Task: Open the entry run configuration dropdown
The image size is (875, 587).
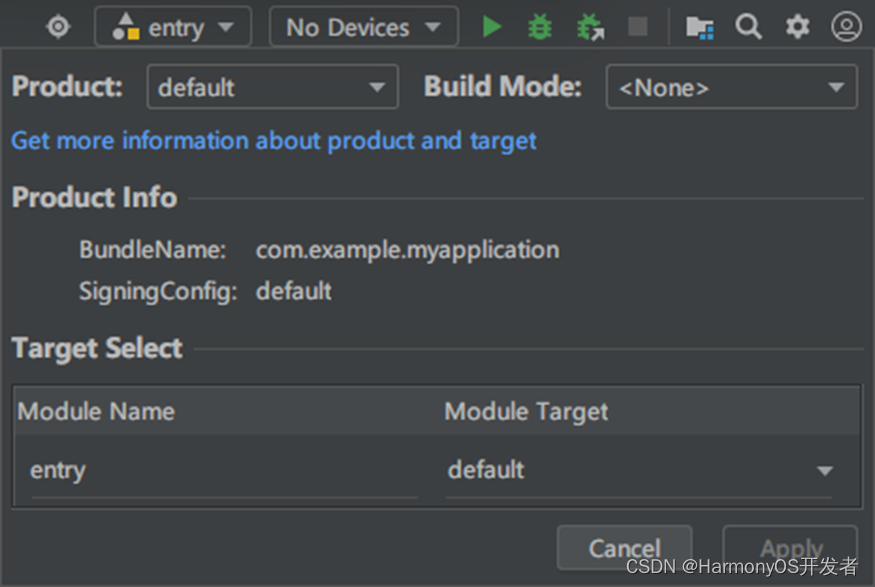Action: coord(174,27)
